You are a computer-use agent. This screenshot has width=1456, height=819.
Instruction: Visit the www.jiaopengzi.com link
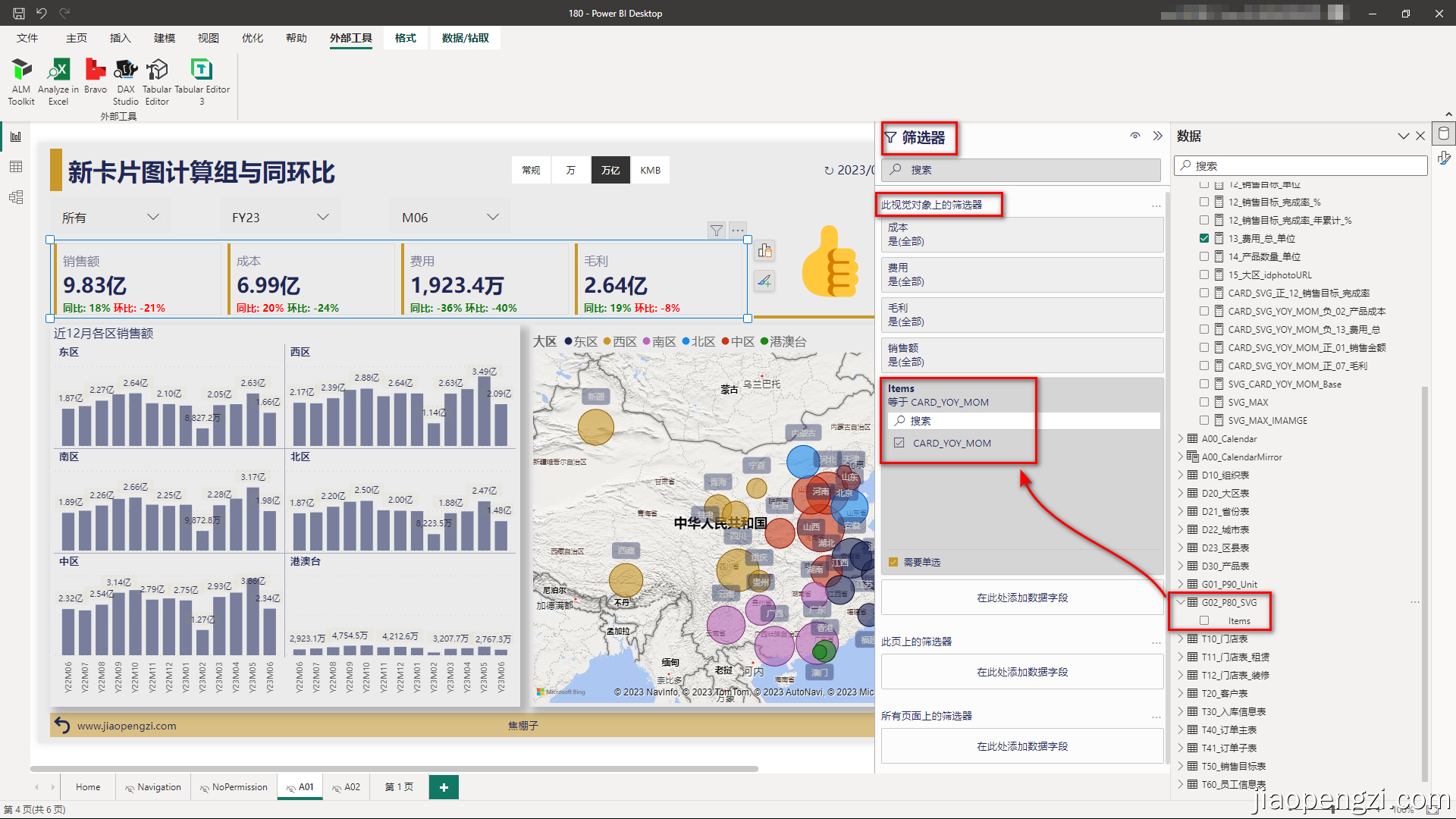(126, 726)
